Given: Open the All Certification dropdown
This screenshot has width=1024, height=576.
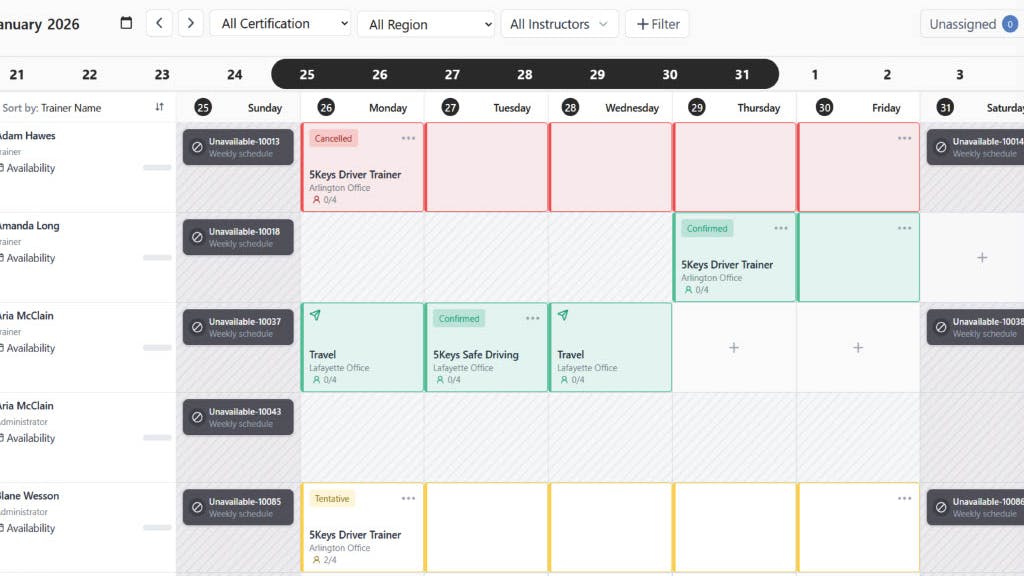Looking at the screenshot, I should pos(279,23).
